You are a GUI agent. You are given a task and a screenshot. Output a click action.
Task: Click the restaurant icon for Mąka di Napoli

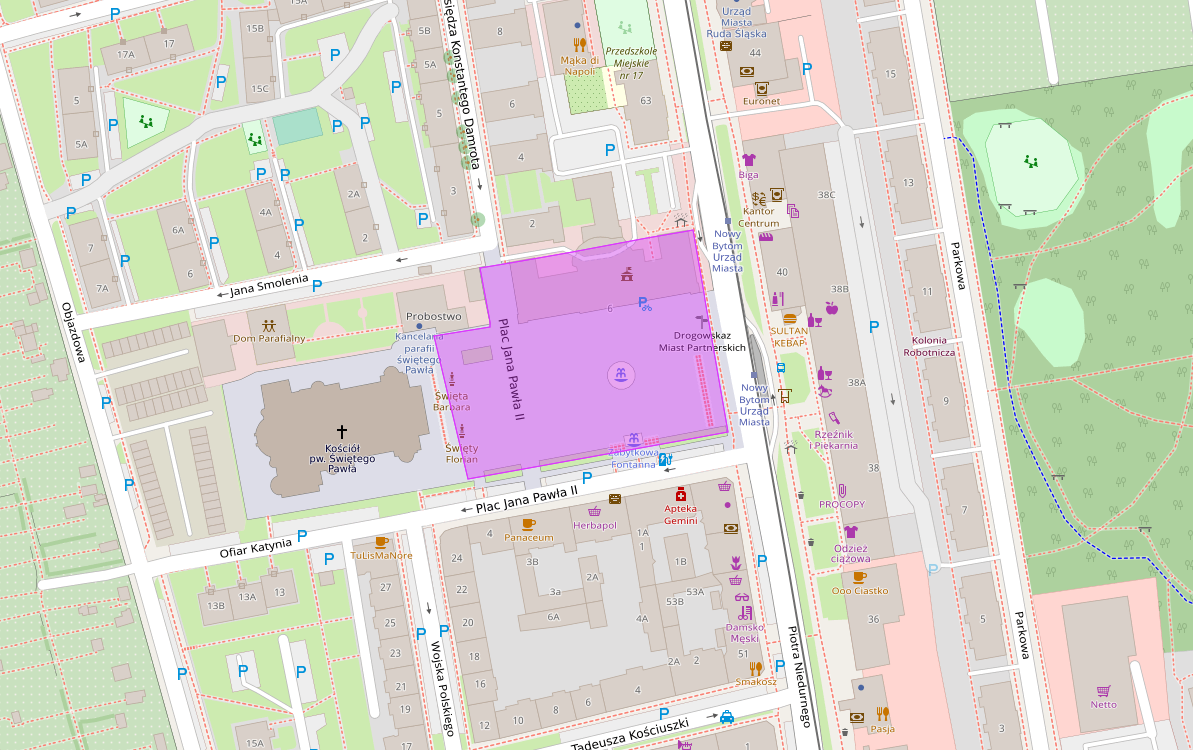(x=578, y=45)
